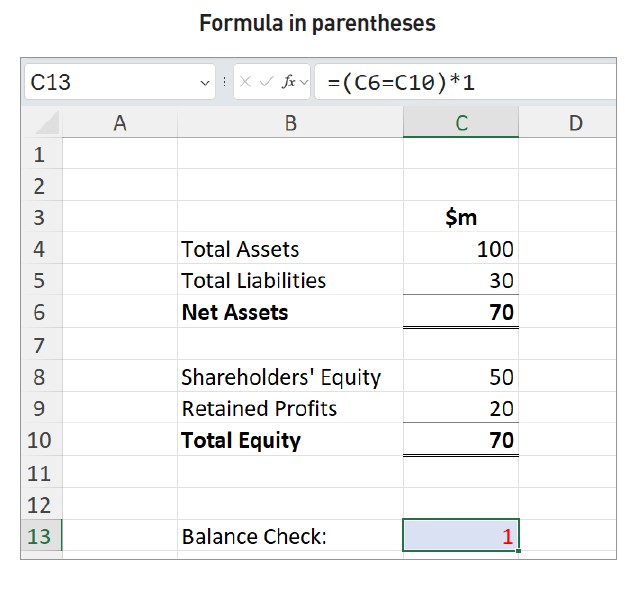The width and height of the screenshot is (625, 589).
Task: Click the Select All corner triangle
Action: coord(47,123)
